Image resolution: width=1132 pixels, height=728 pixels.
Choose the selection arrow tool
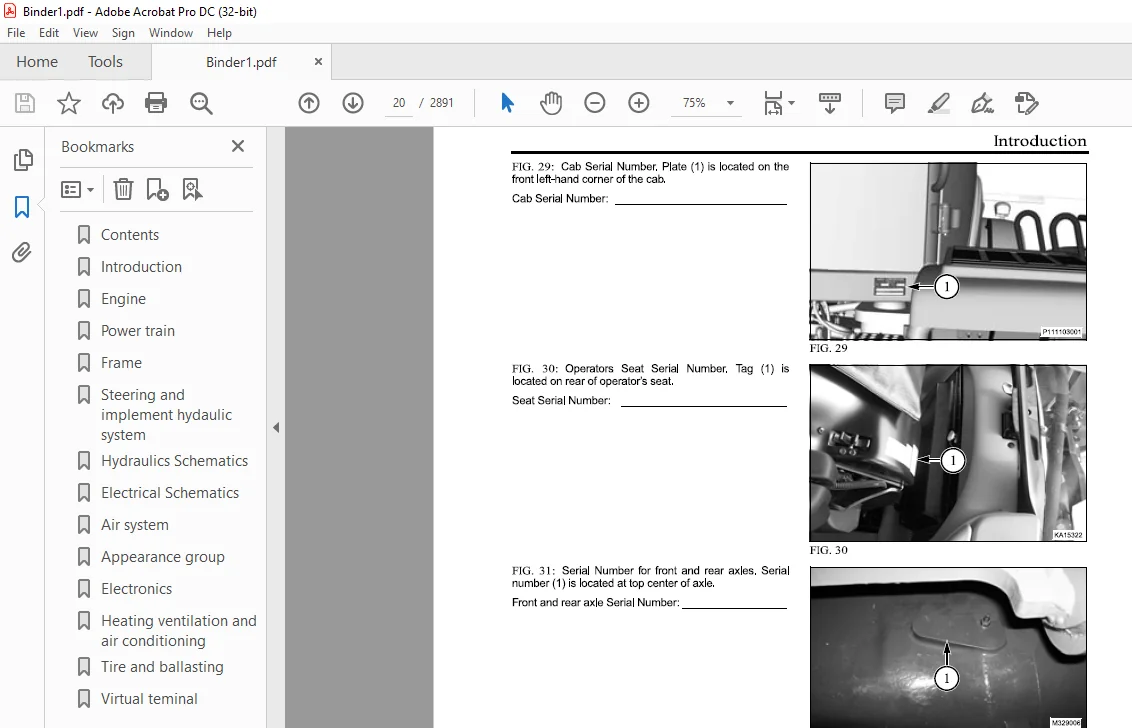click(508, 103)
